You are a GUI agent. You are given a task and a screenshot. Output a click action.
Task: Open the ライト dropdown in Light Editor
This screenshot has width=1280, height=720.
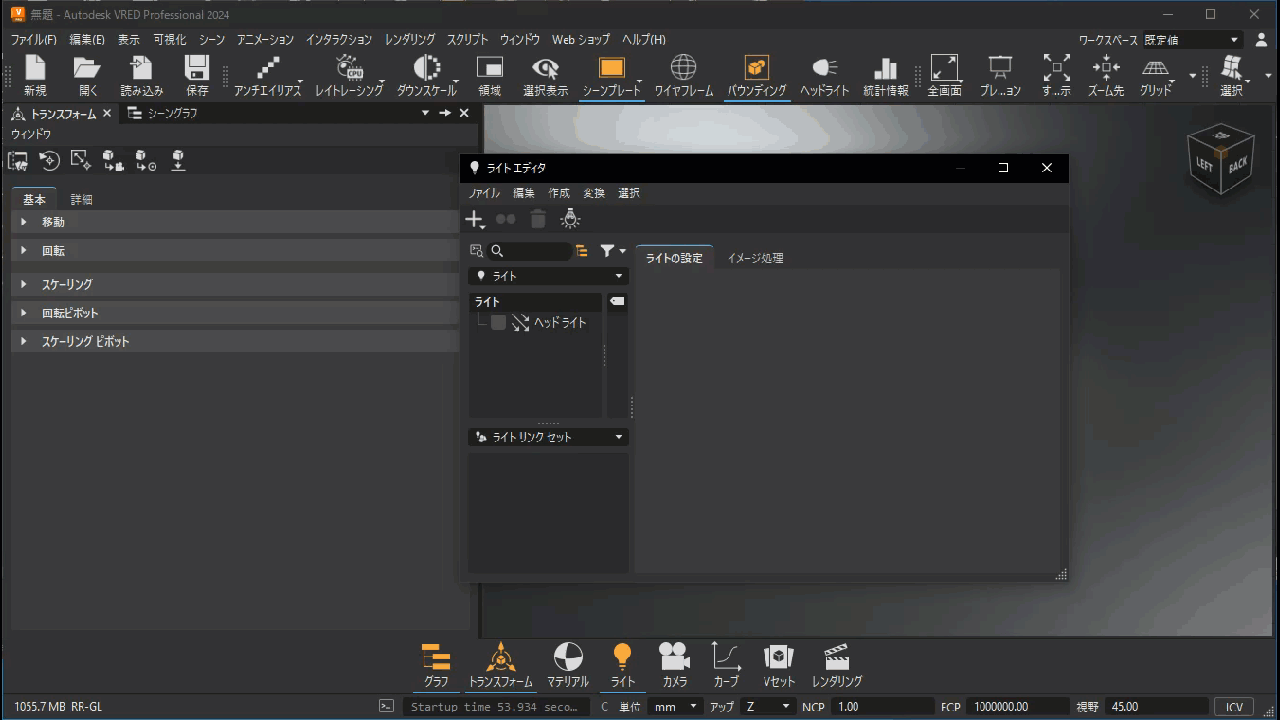click(x=549, y=276)
